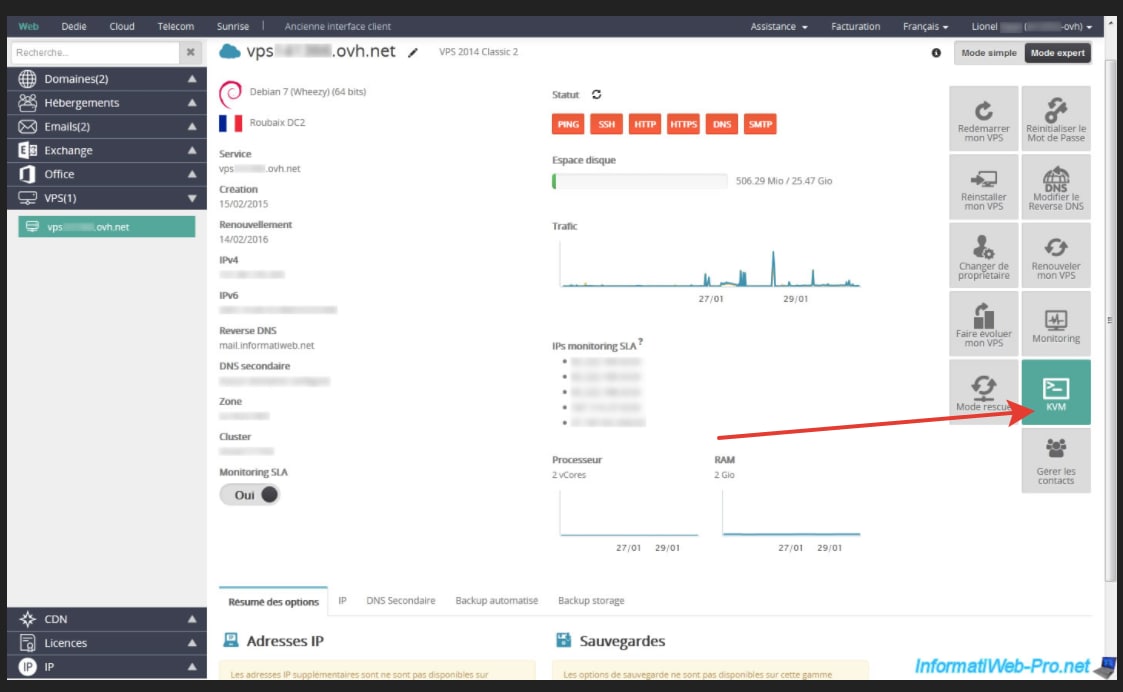Expand the Domaines(2) section arrow

click(192, 79)
